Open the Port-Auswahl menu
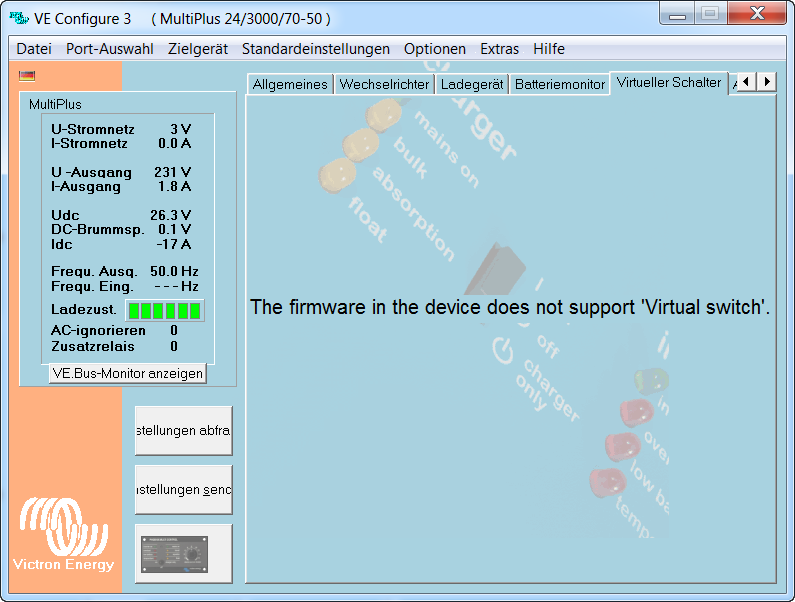Viewport: 795px width, 602px height. (x=110, y=49)
